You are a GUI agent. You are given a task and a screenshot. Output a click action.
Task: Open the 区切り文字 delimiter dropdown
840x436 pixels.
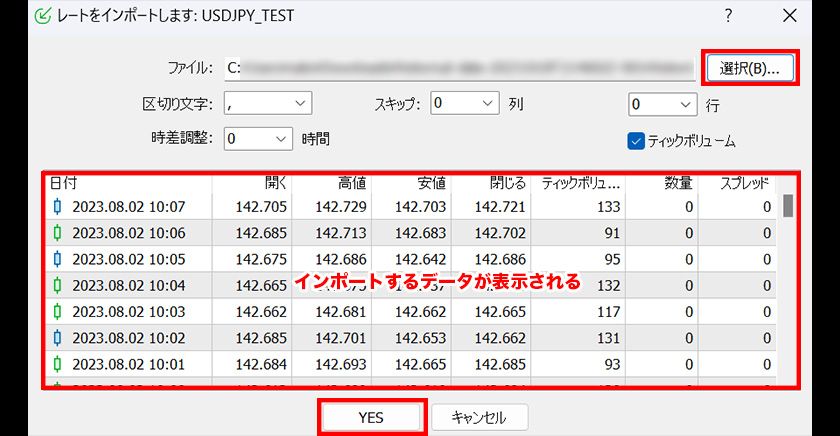click(x=268, y=103)
